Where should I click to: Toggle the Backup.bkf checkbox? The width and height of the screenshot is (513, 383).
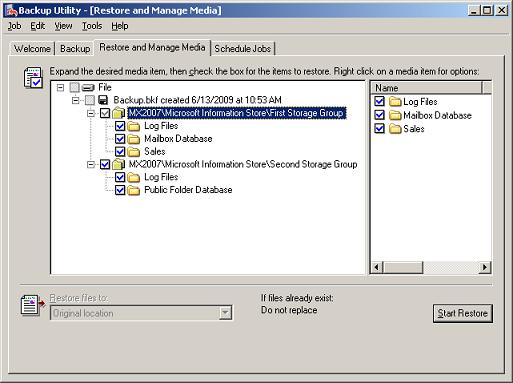click(90, 100)
